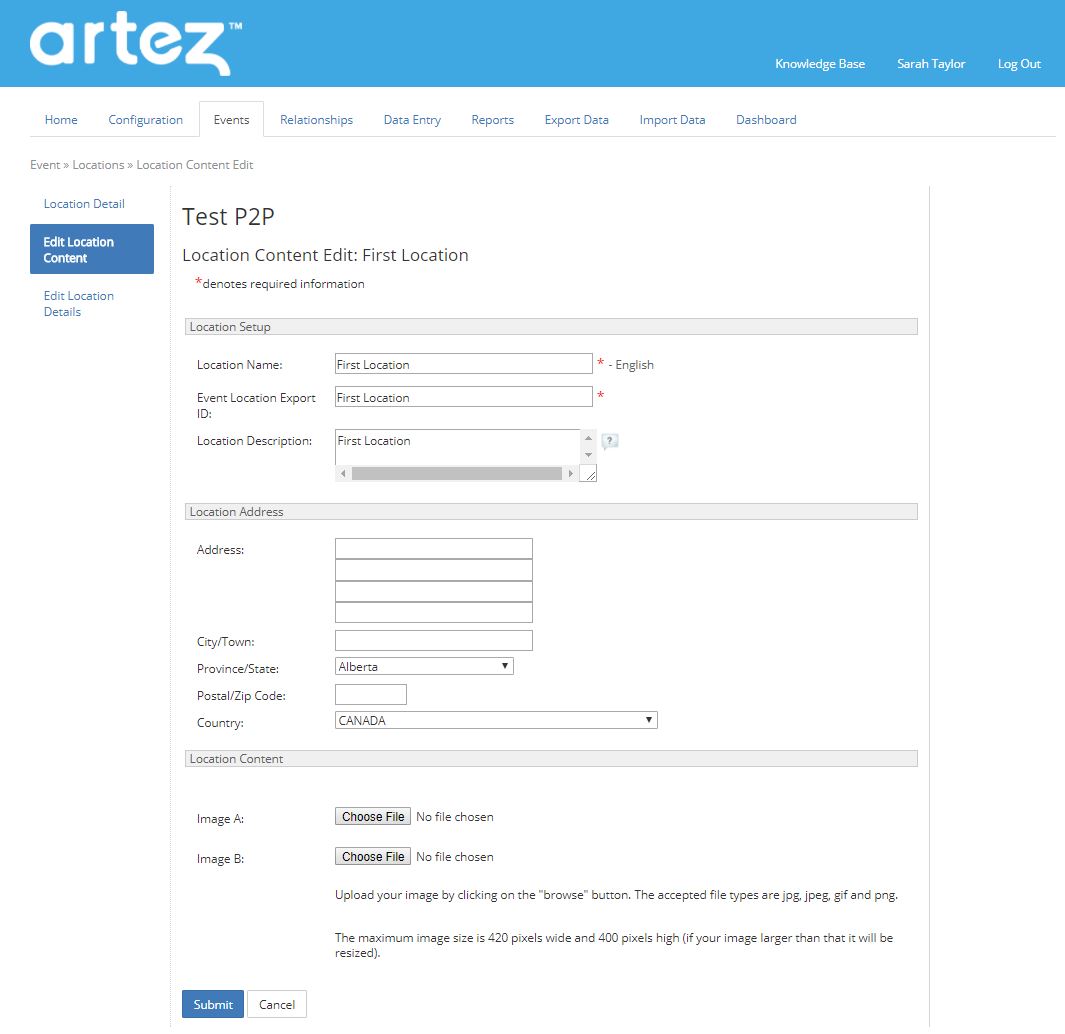The image size is (1065, 1034).
Task: Click the second Address line field
Action: tap(434, 570)
